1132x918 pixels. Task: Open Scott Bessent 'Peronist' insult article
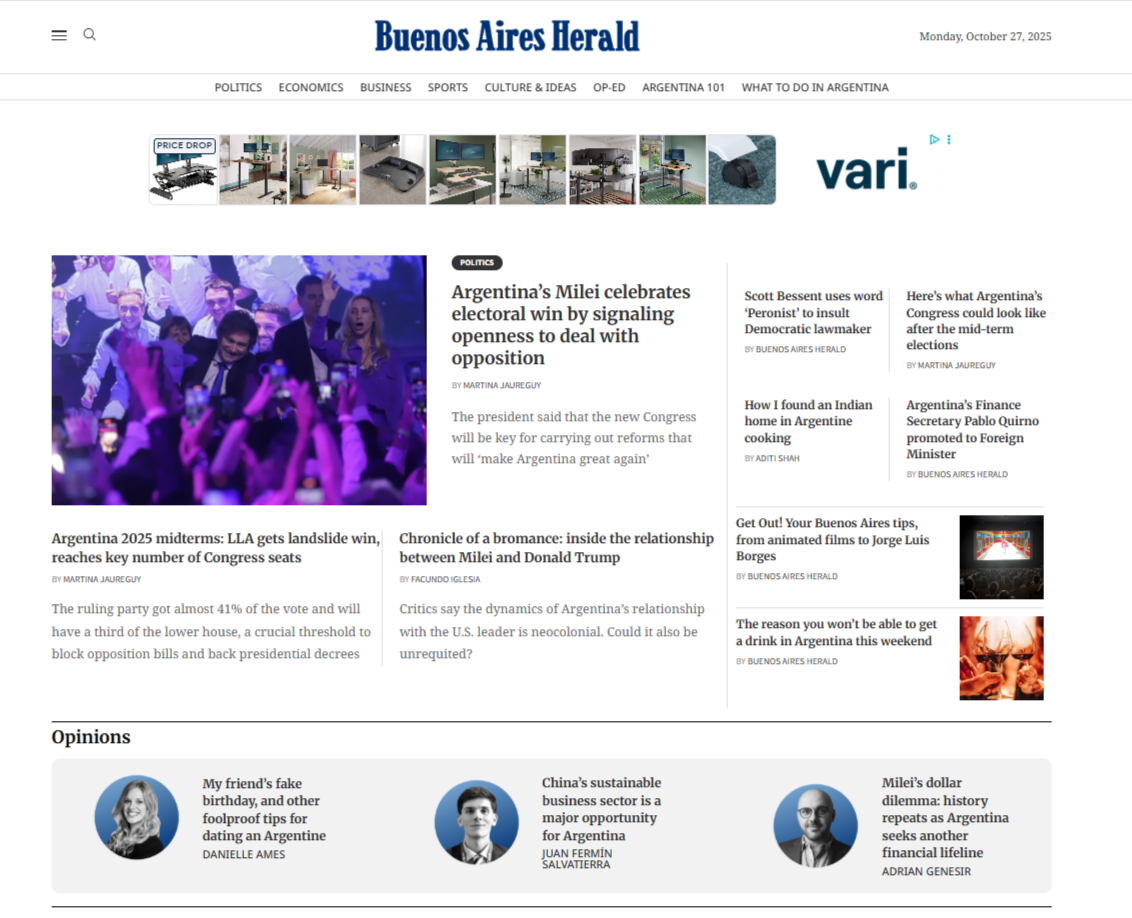click(x=814, y=312)
